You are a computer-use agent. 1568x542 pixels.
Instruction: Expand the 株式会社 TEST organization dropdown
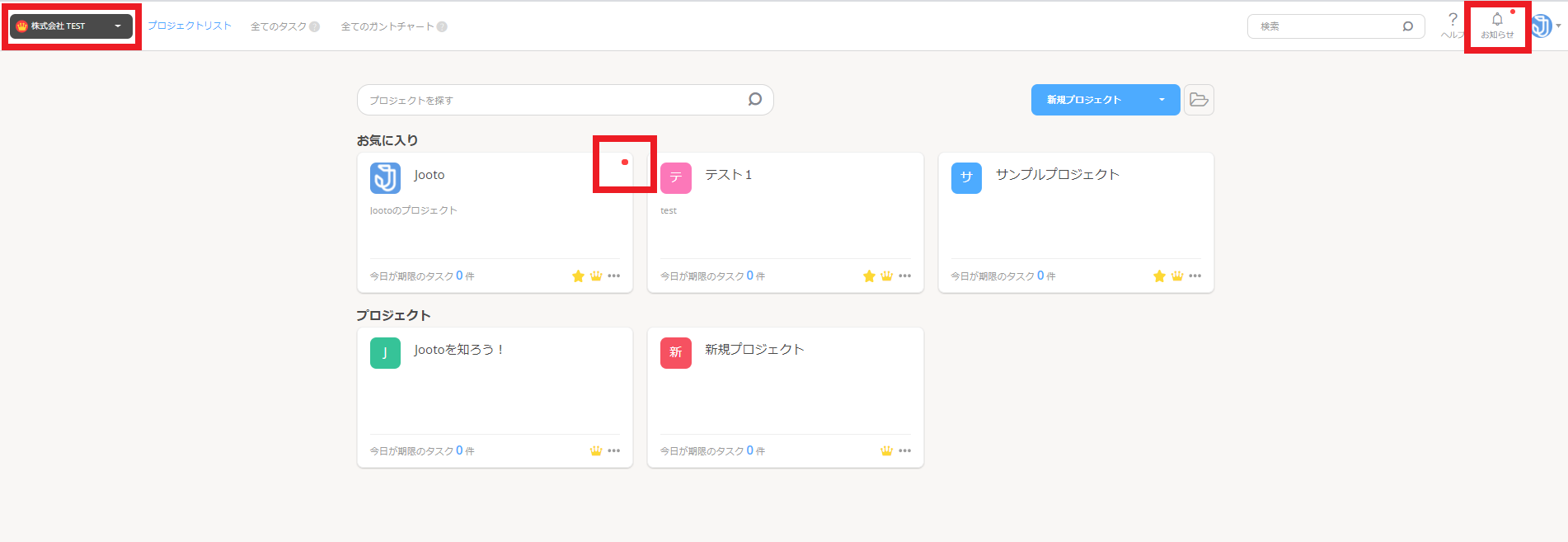click(71, 26)
